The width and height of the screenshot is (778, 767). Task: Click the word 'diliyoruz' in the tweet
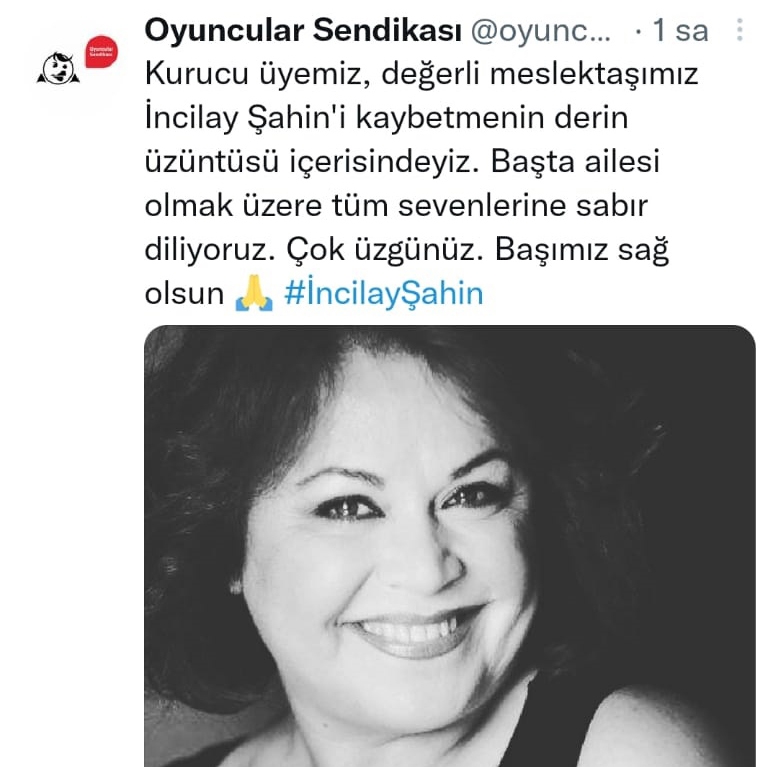pos(210,250)
